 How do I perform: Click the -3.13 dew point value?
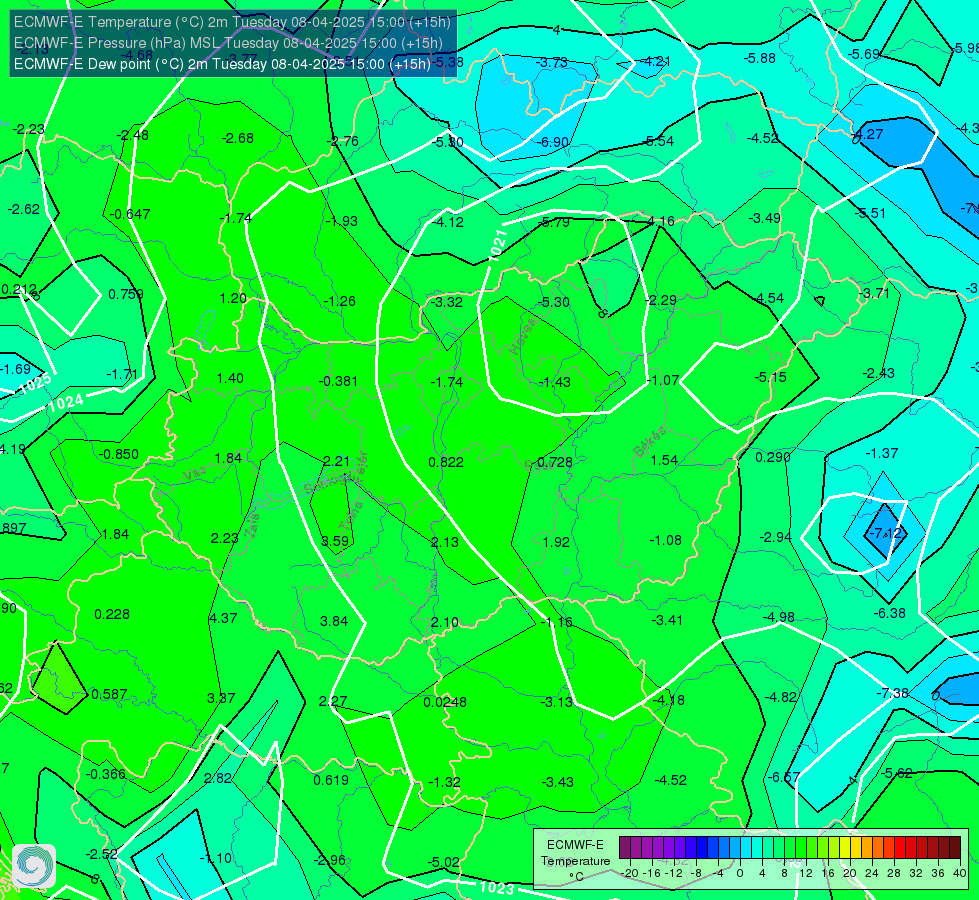pos(556,702)
